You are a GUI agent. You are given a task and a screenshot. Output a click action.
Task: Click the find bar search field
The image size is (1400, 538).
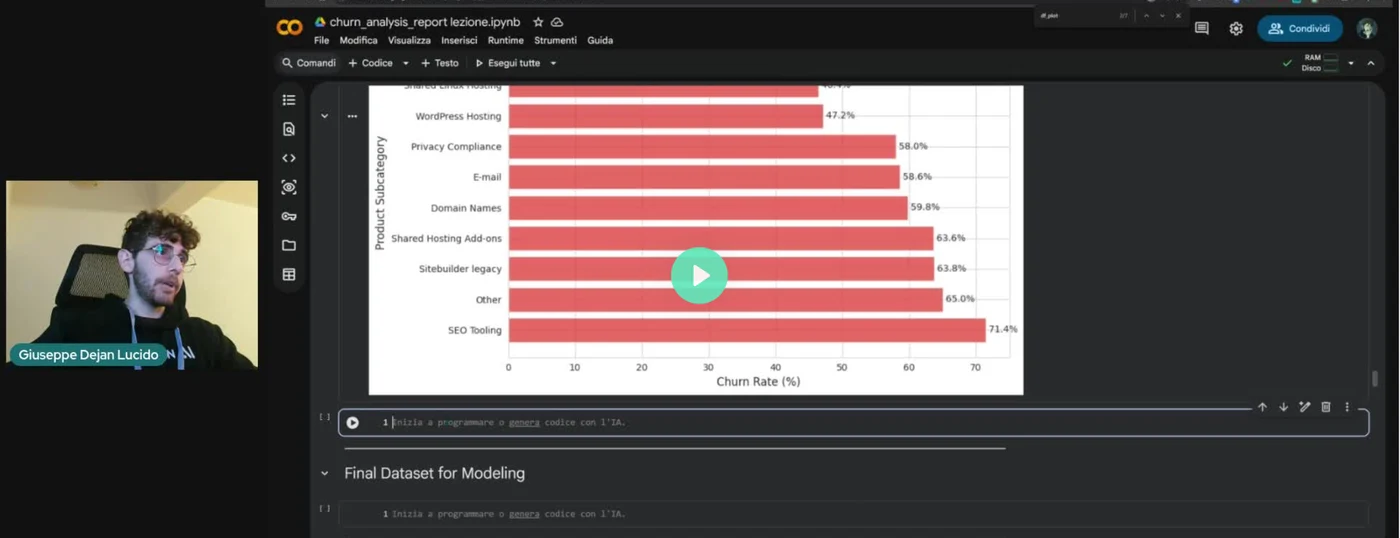pyautogui.click(x=1075, y=16)
